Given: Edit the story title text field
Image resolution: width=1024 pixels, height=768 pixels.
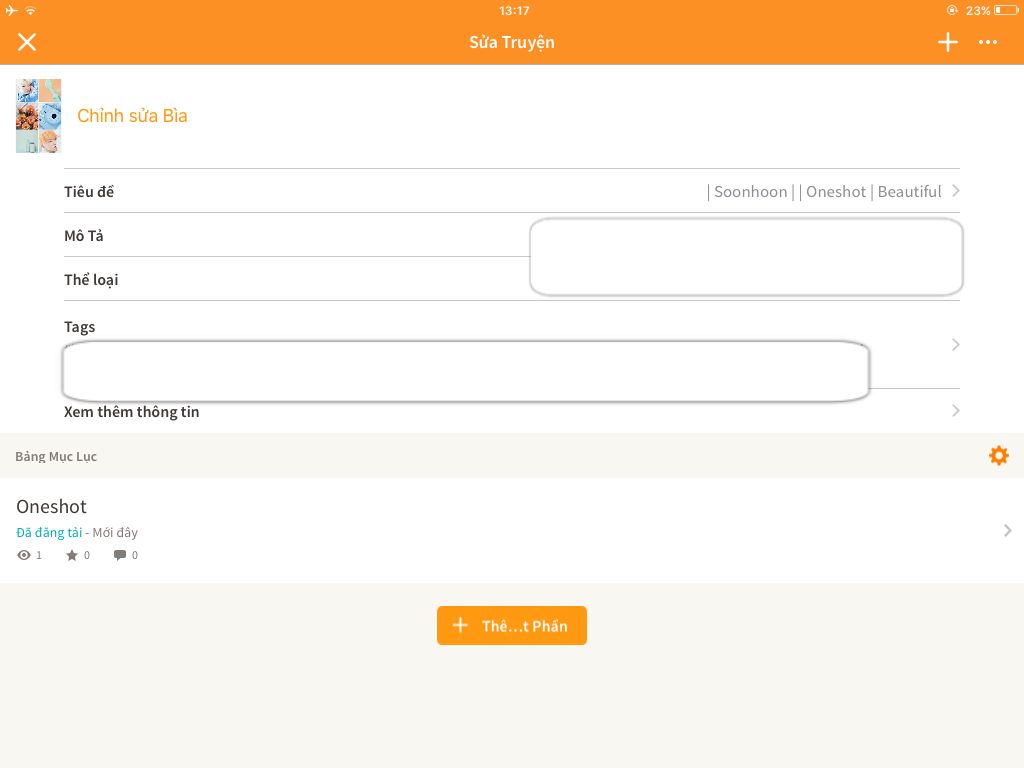Looking at the screenshot, I should point(823,192).
